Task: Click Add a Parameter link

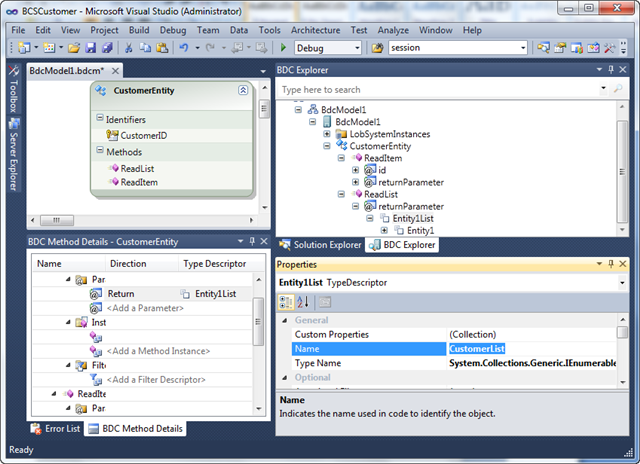Action: tap(145, 308)
